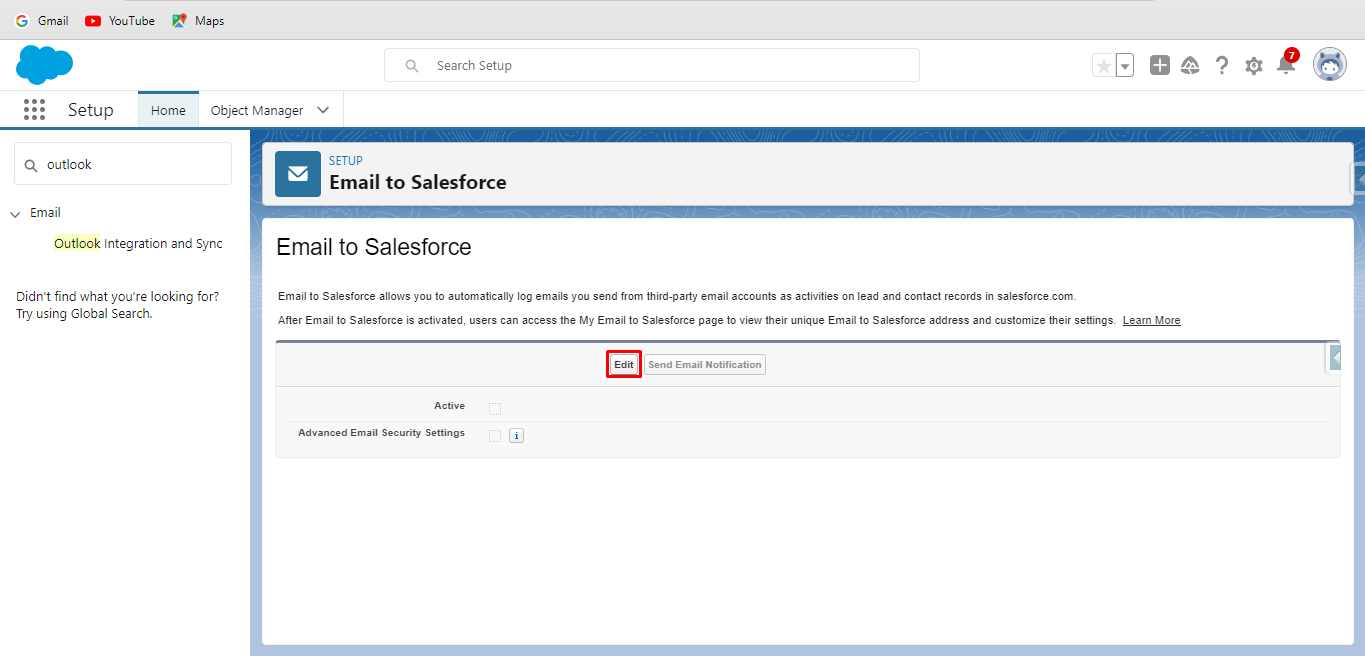Open the App Launcher grid icon
Screen dimensions: 1365x656
coord(34,110)
